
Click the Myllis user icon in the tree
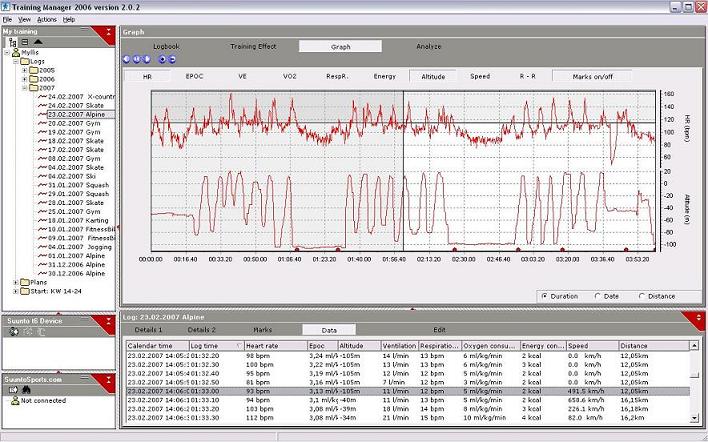16,53
